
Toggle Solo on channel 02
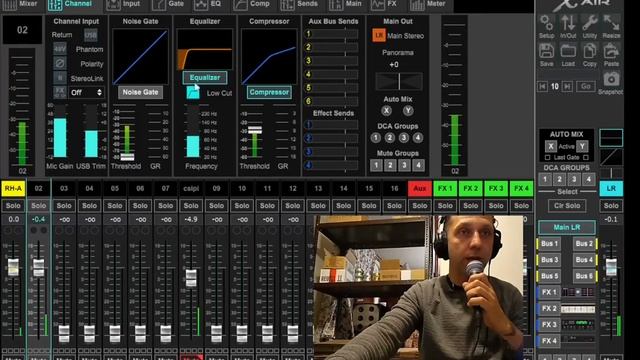coord(38,206)
